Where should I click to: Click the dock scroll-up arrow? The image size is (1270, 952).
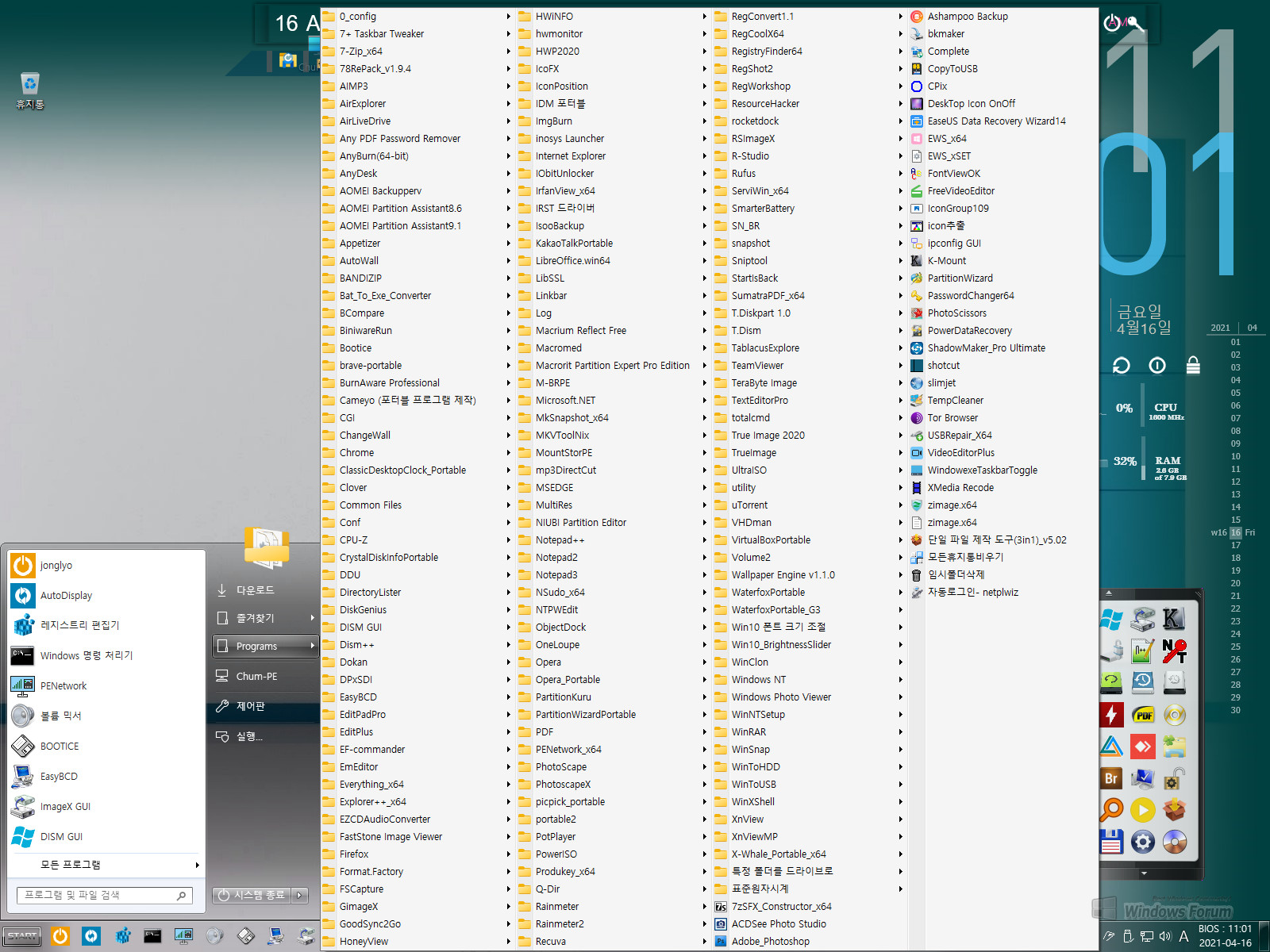(1109, 593)
